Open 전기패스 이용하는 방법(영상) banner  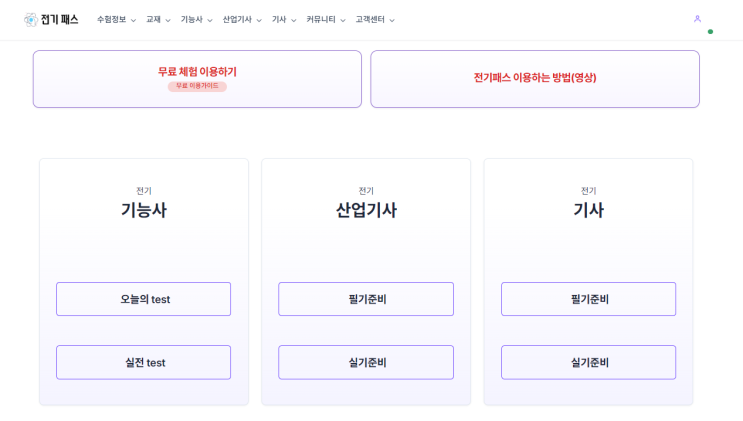(535, 79)
